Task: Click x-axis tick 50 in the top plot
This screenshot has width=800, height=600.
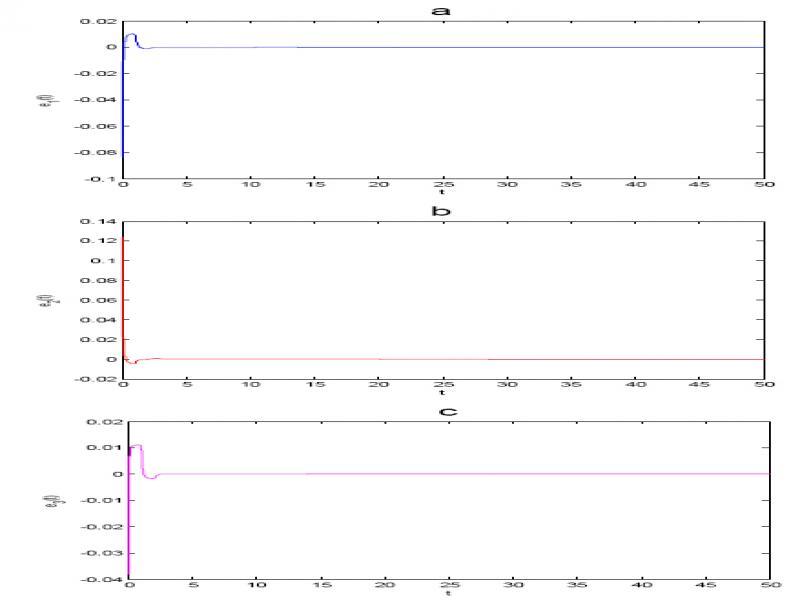Action: click(x=762, y=185)
